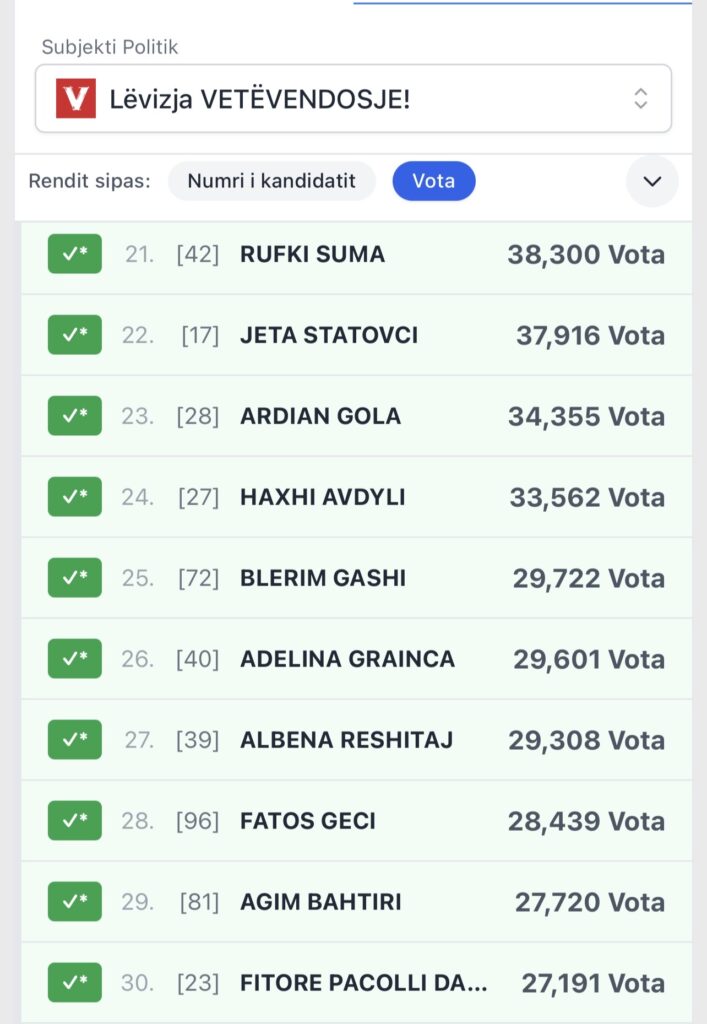
Task: Click the 28,439 Vota count for Fatos Geci
Action: (586, 821)
